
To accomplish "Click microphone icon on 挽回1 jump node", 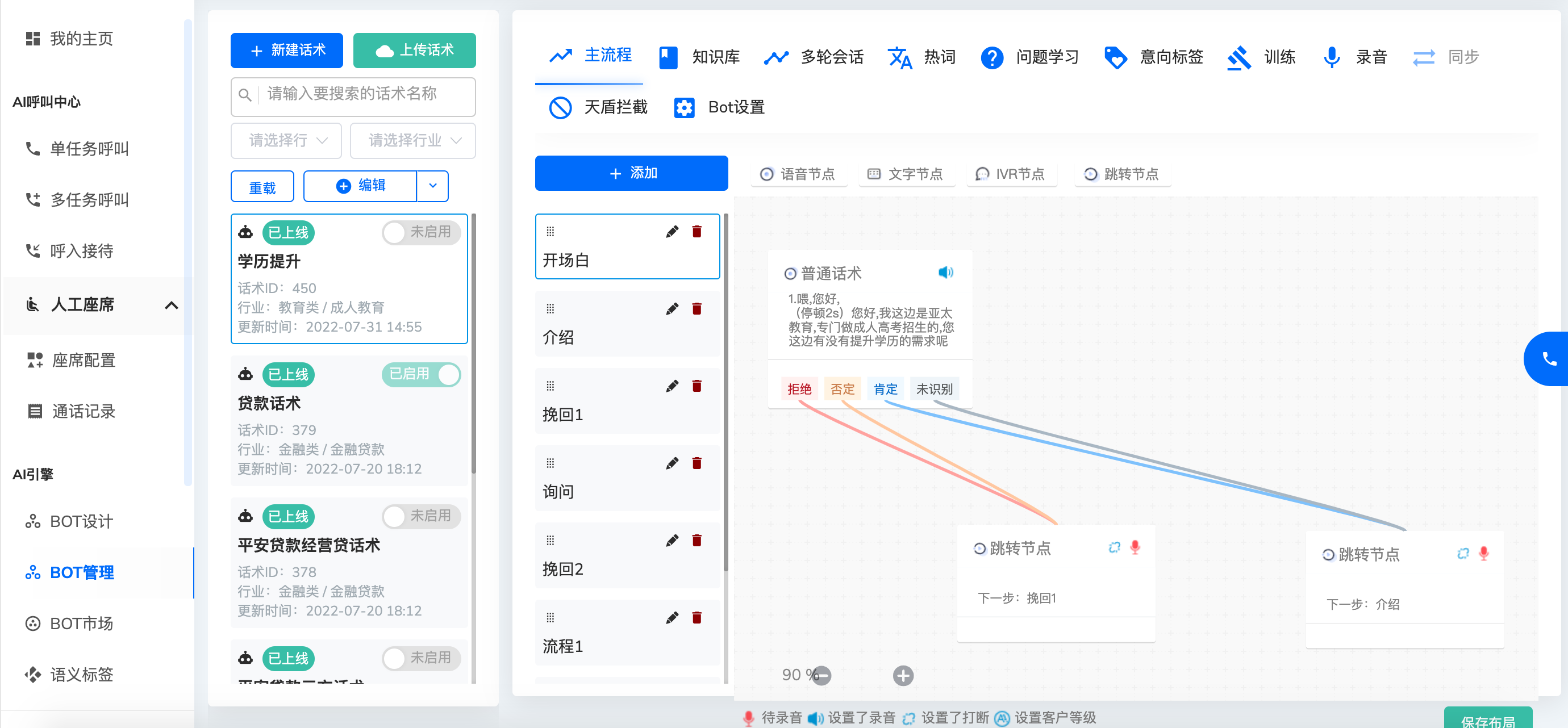I will coord(1135,547).
